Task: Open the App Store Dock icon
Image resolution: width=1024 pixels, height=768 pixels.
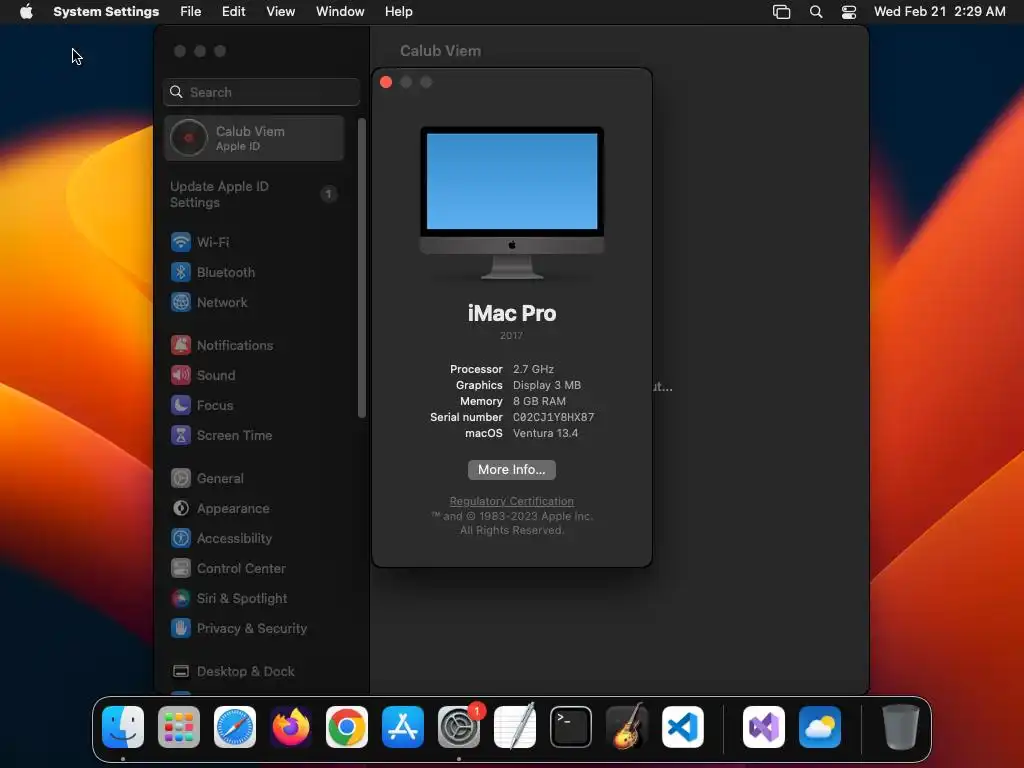Action: (403, 727)
